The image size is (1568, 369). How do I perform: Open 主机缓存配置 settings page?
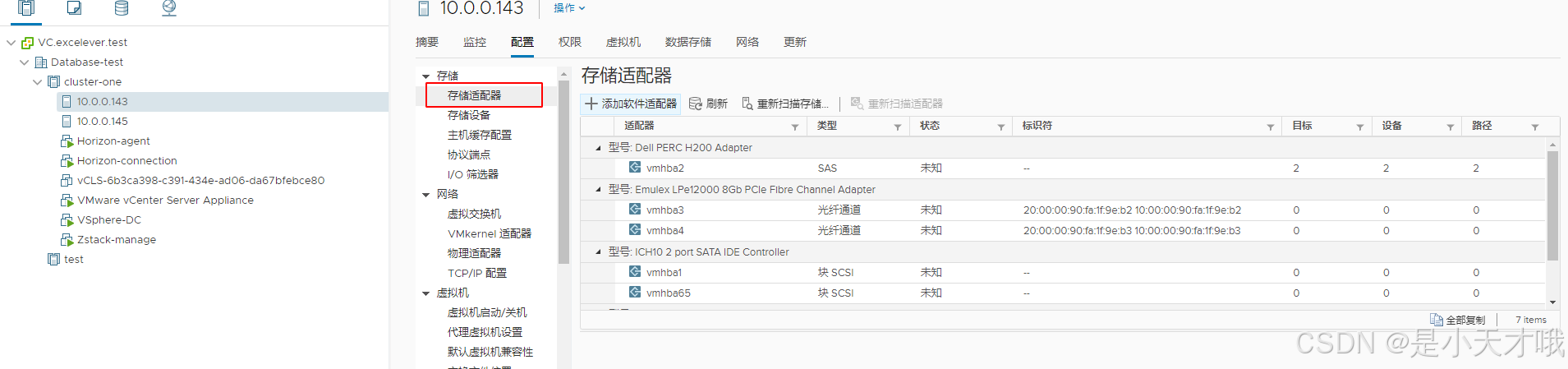click(x=480, y=135)
